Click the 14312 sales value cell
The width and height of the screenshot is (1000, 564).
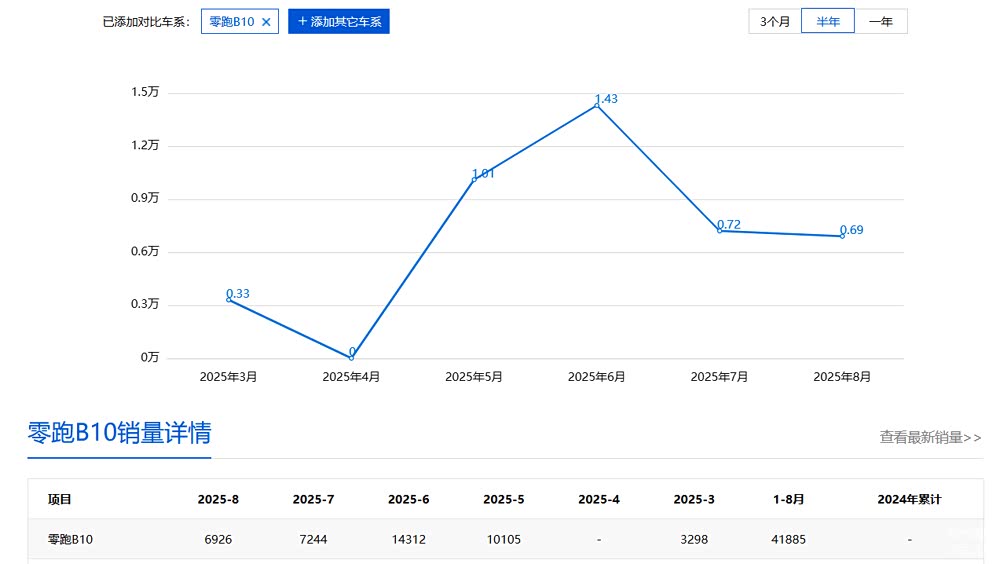(408, 539)
